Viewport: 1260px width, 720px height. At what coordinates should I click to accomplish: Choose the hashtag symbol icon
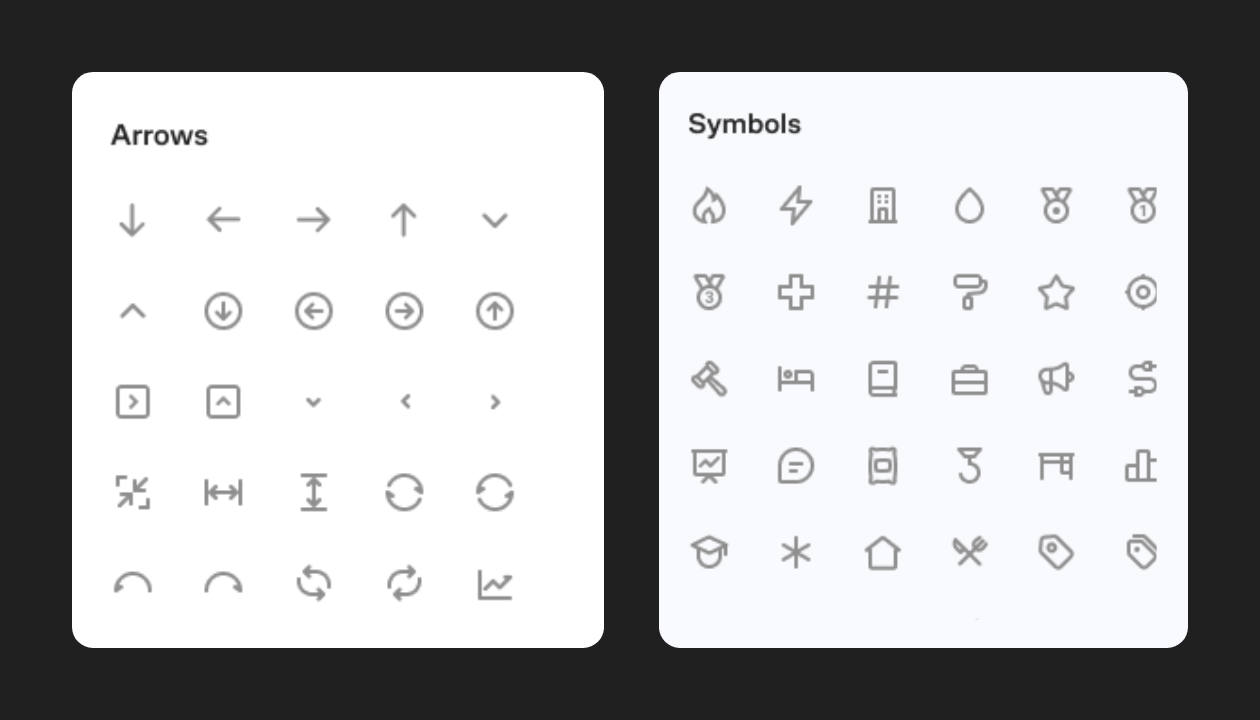coord(883,293)
